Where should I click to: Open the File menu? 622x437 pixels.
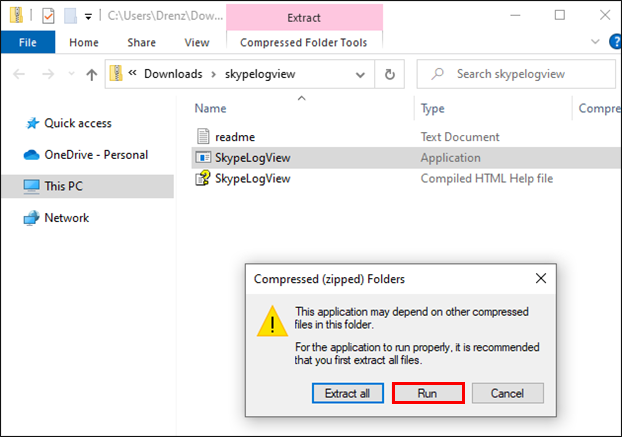click(x=28, y=42)
